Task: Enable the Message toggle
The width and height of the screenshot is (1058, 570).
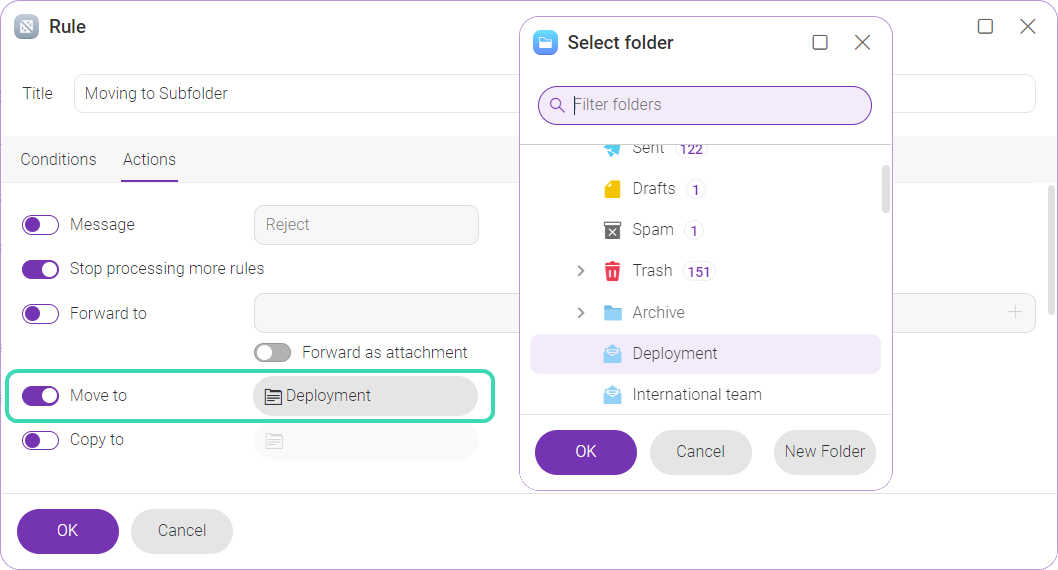Action: (x=40, y=225)
